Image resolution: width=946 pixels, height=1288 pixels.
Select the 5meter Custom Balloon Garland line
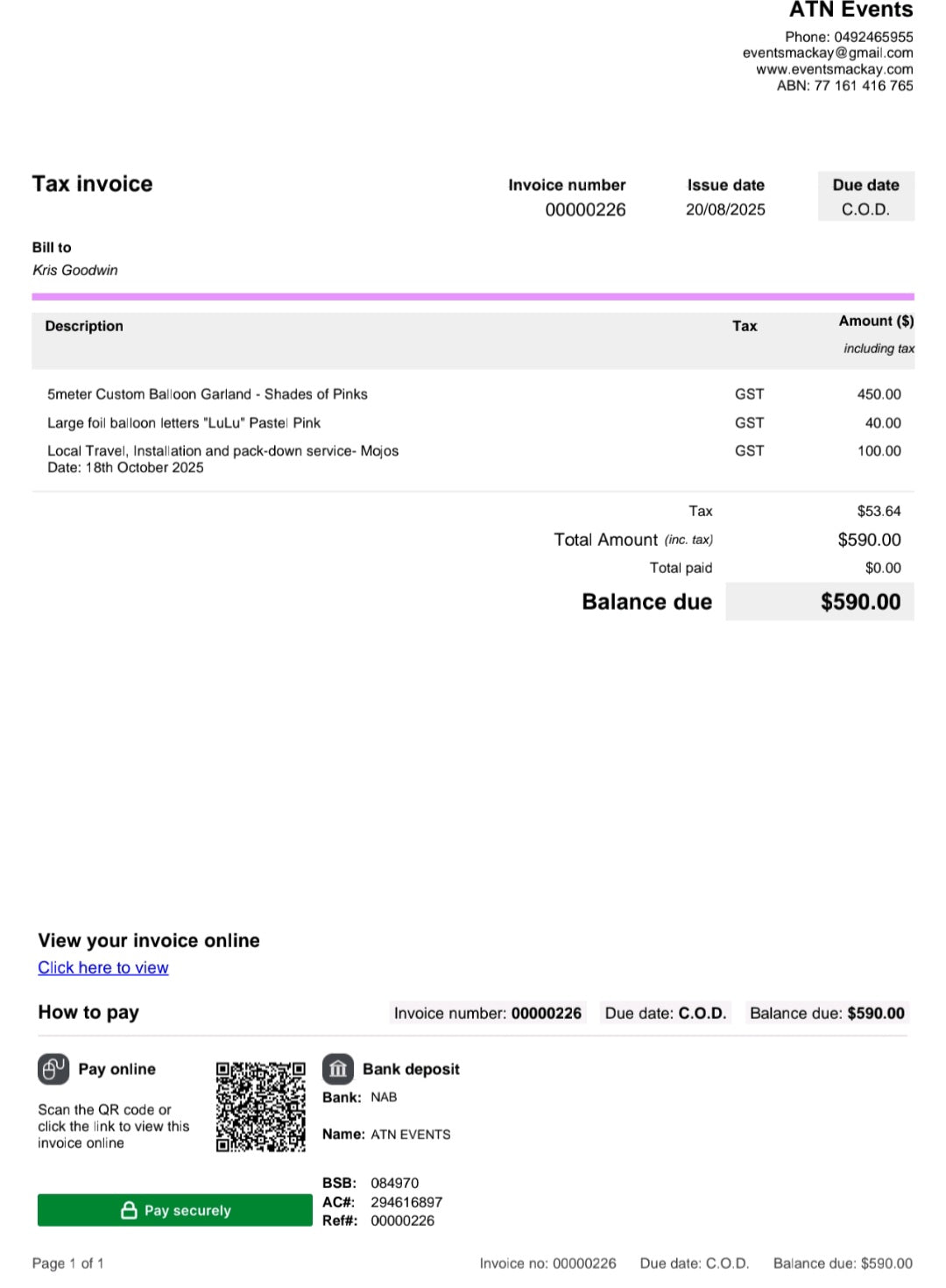click(473, 394)
